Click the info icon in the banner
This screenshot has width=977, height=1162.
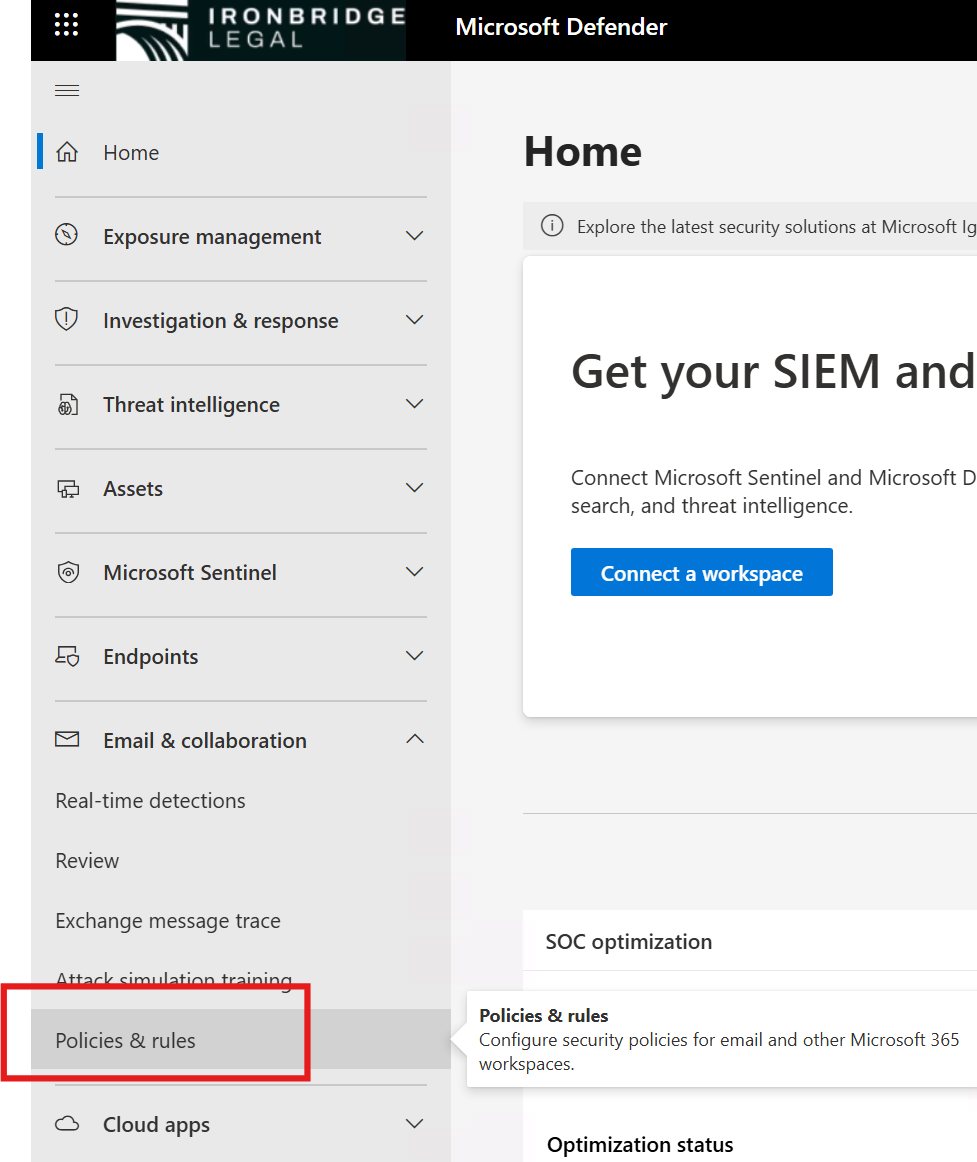point(552,227)
